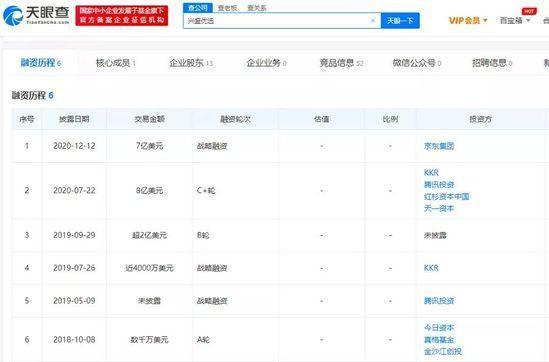Screen dimensions: 549x362
Task: Click the date cell 2018-10-08
Action: click(x=74, y=340)
